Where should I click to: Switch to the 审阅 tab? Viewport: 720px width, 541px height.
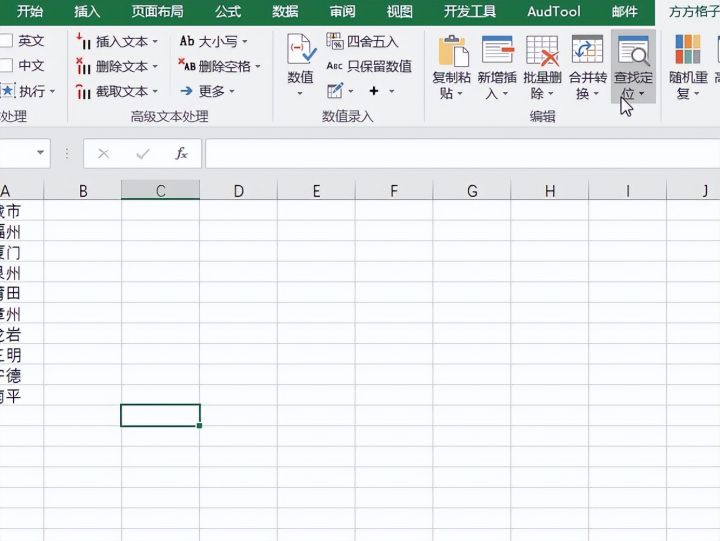342,11
